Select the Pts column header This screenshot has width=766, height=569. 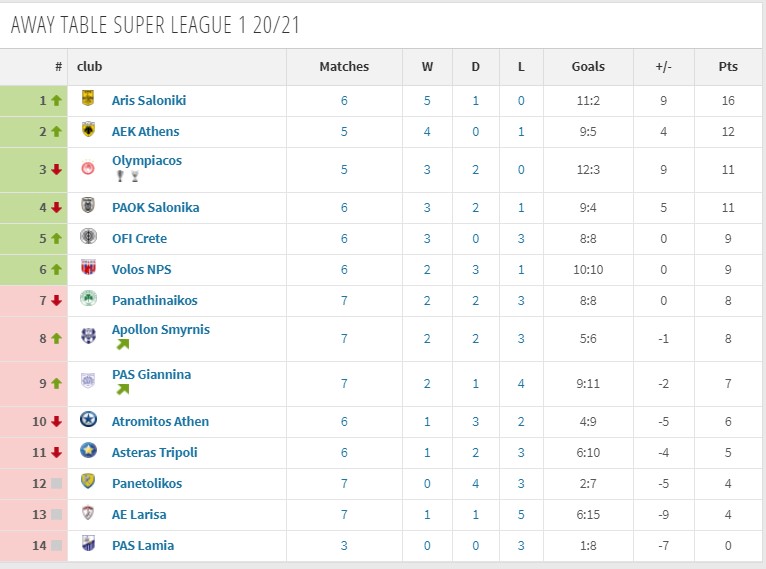[x=728, y=66]
